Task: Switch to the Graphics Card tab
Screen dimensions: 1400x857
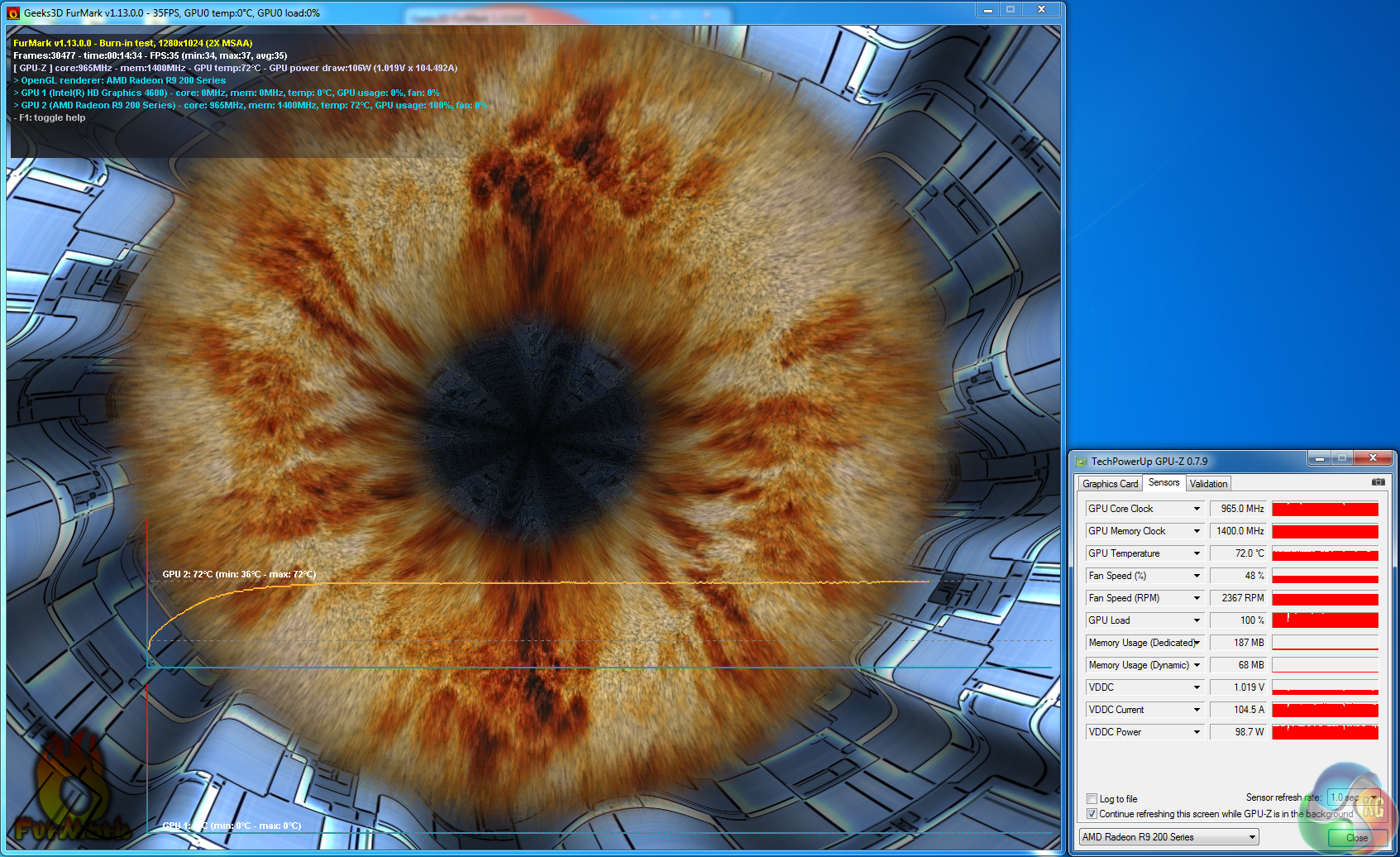Action: 1110,484
